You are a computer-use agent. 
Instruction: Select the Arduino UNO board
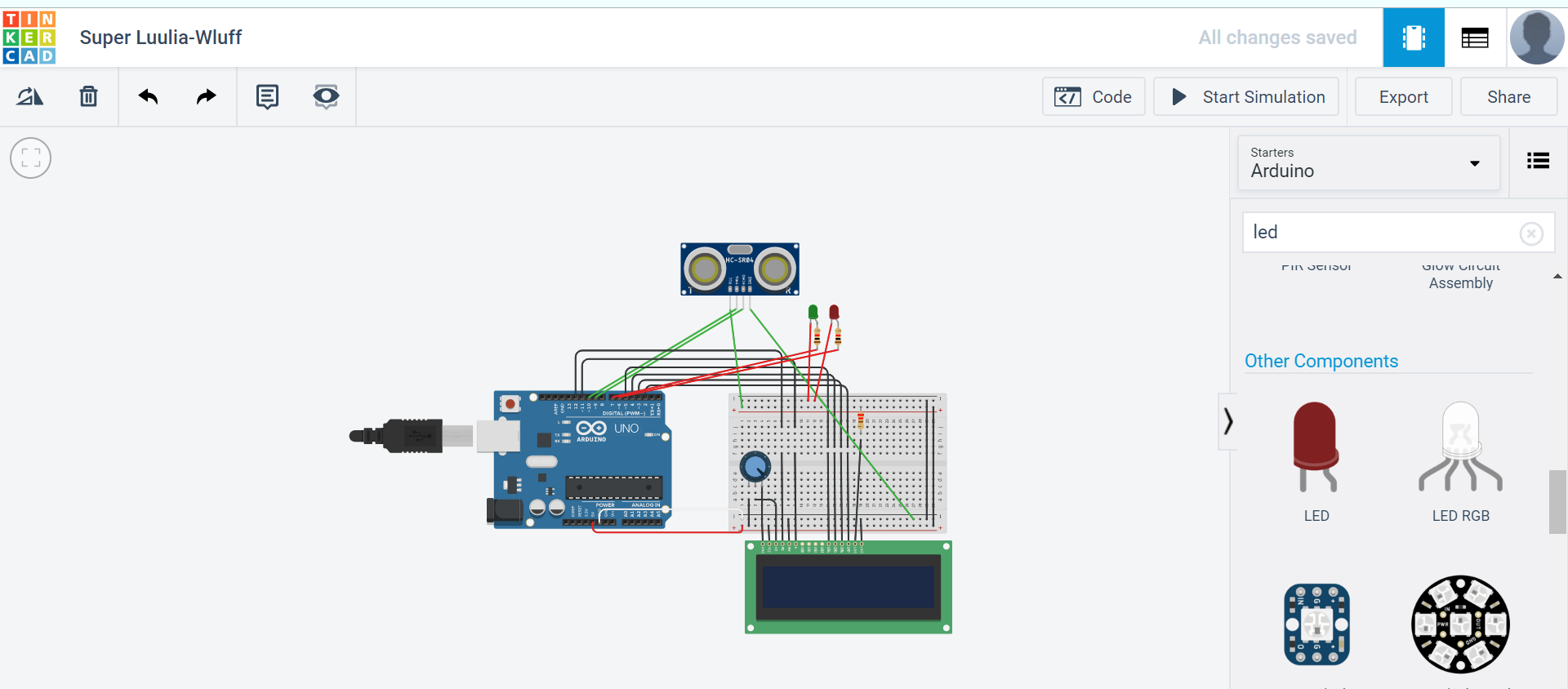582,460
